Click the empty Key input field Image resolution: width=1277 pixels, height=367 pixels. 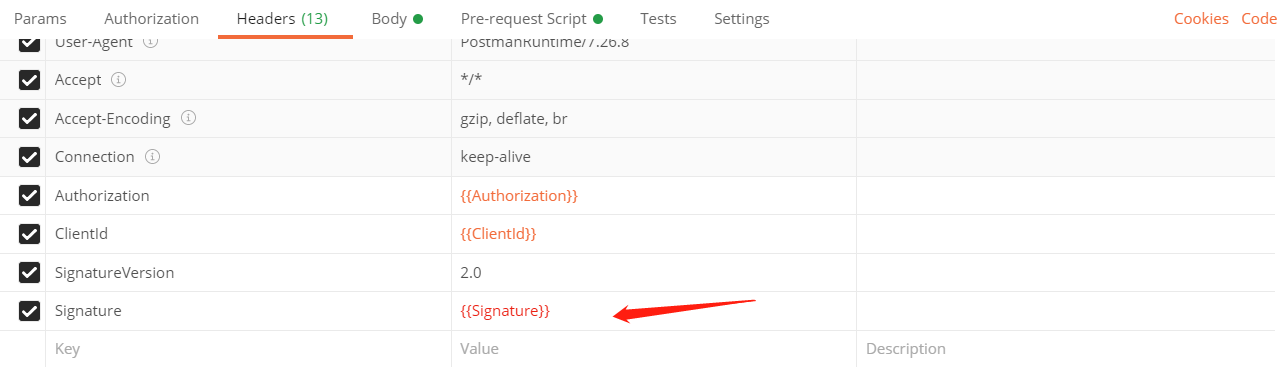click(248, 349)
